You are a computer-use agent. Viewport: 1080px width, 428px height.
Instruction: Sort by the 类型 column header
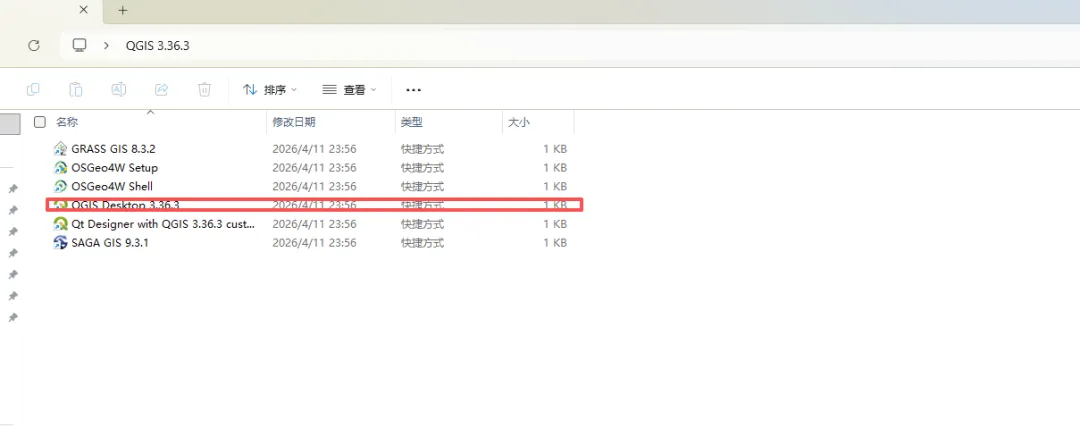(412, 122)
